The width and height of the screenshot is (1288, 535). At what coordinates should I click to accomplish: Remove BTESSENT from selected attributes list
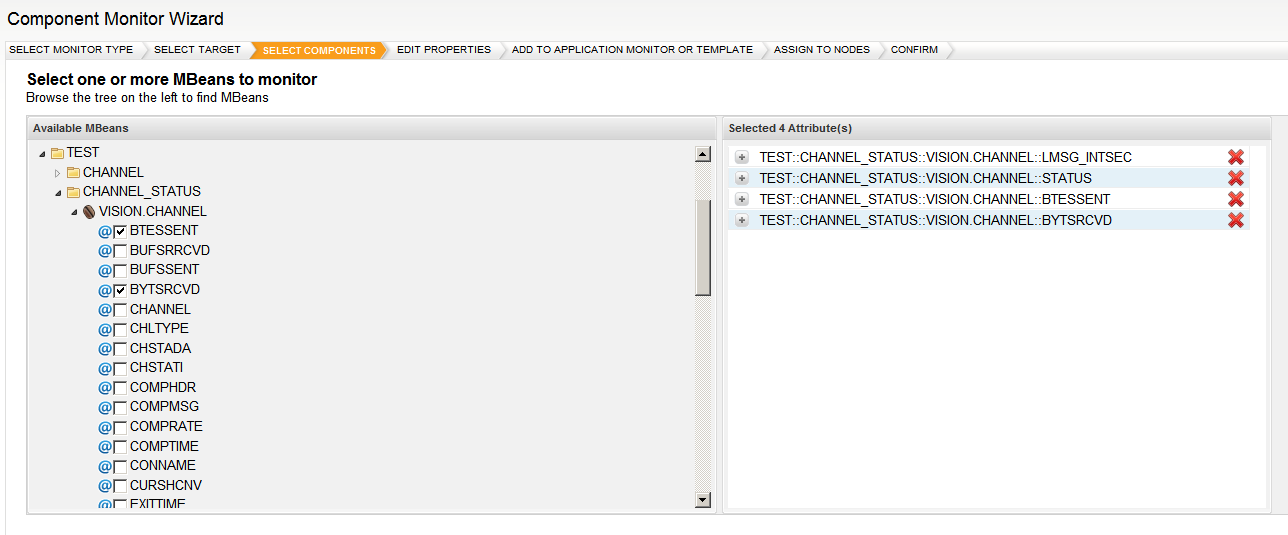1236,199
